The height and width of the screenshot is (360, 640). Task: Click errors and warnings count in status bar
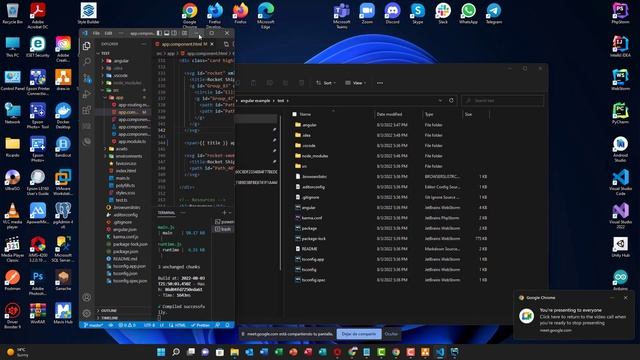127,325
